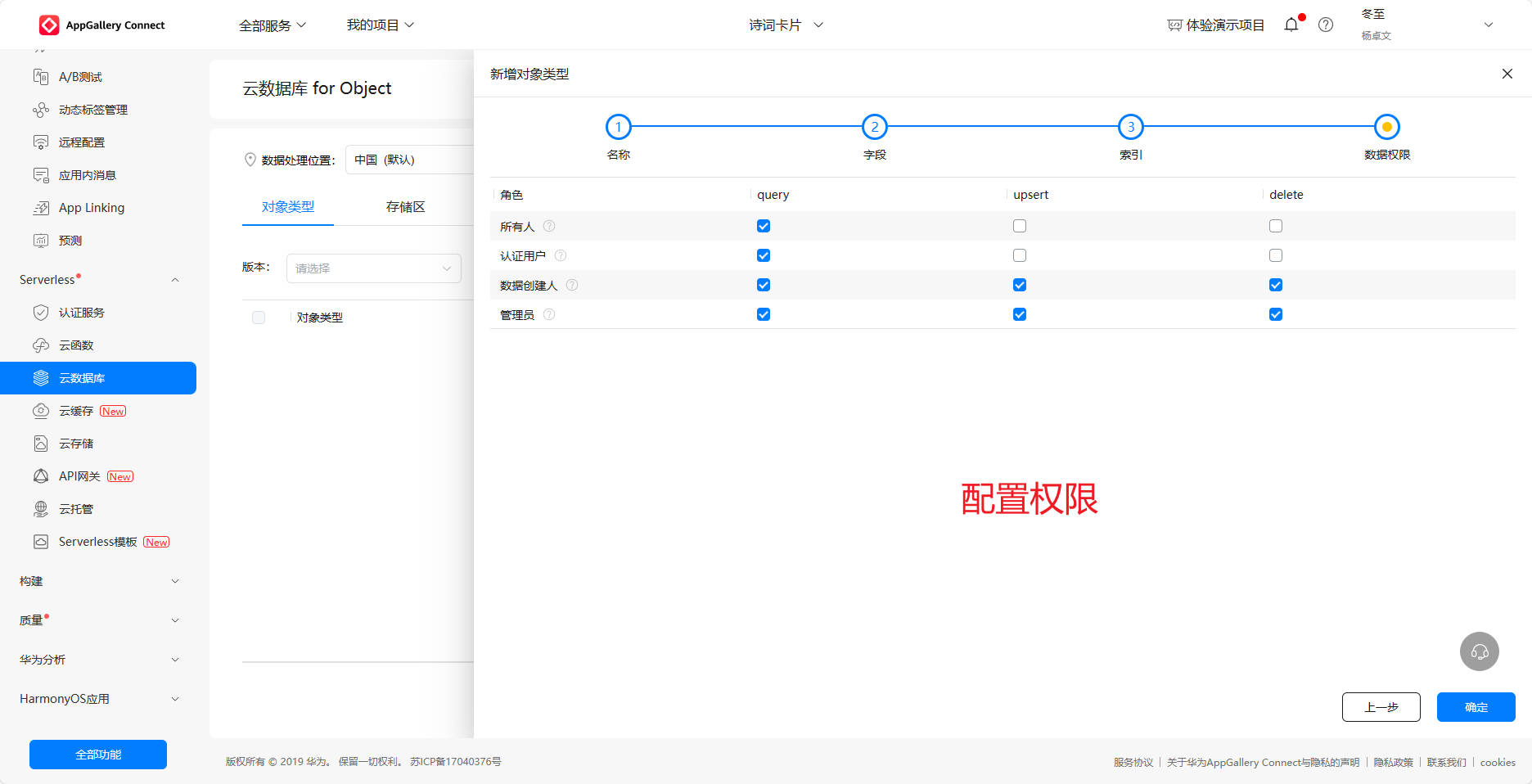Click the A/B测试 sidebar icon
Screen dimensions: 1532x784
pyautogui.click(x=41, y=77)
